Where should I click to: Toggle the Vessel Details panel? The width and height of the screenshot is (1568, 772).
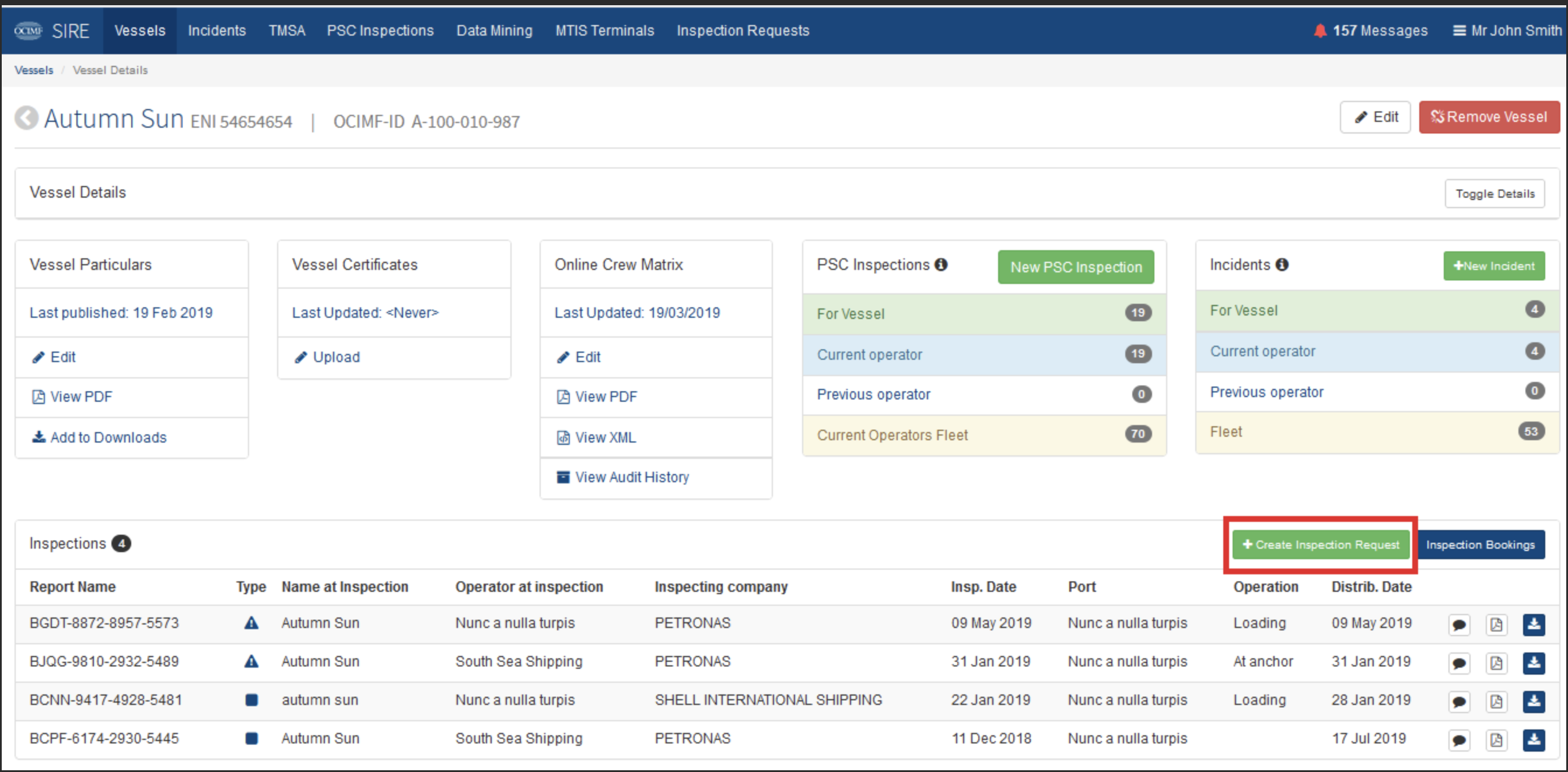click(x=1494, y=194)
